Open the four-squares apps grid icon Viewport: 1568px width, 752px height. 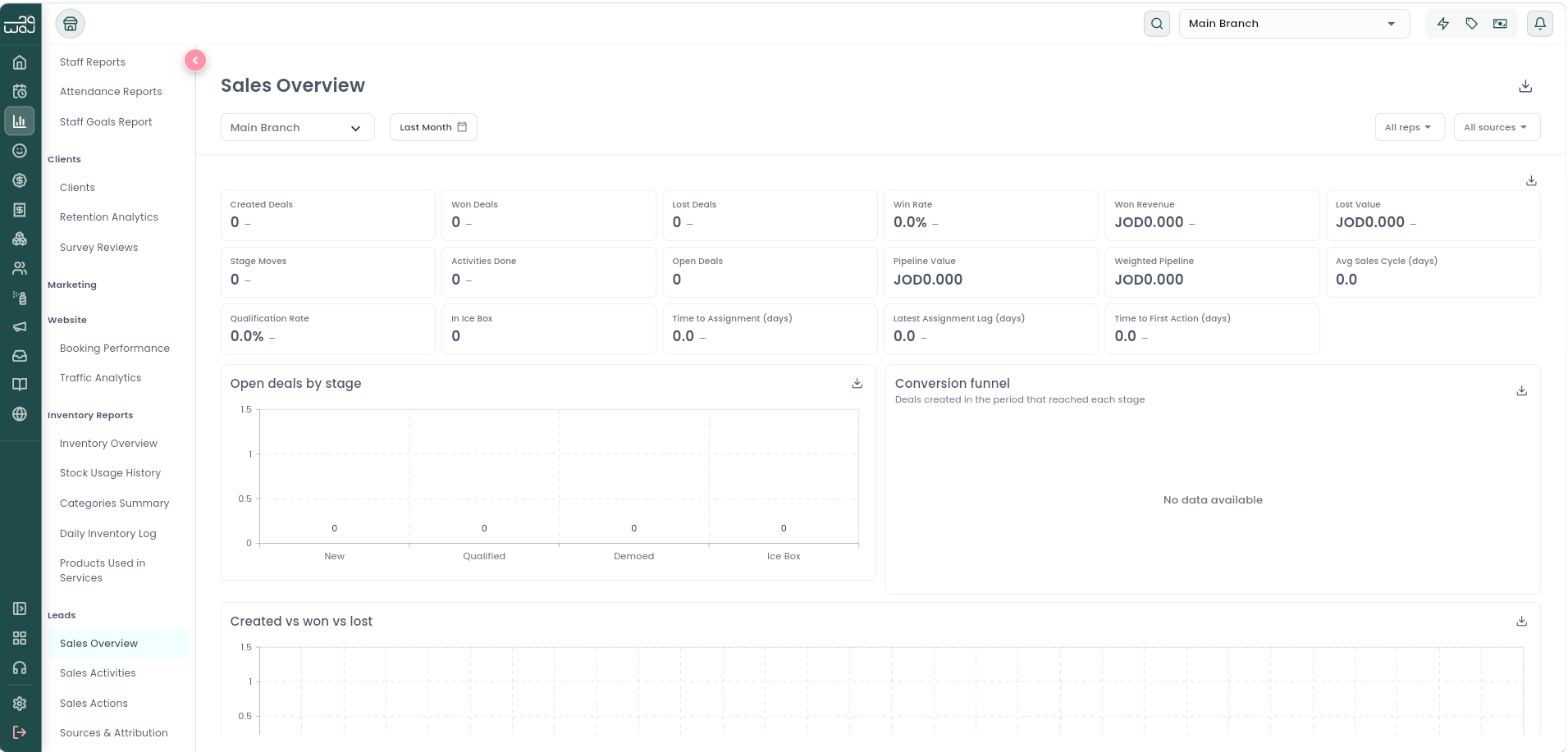click(x=20, y=638)
